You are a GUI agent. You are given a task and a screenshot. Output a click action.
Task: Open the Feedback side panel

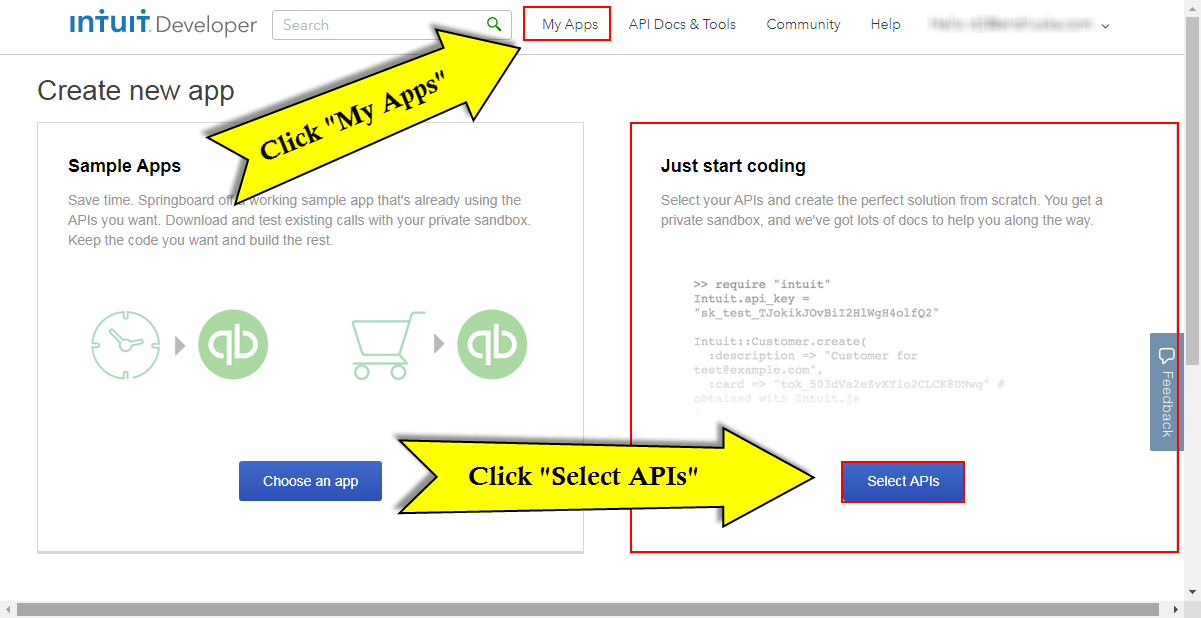coord(1166,393)
